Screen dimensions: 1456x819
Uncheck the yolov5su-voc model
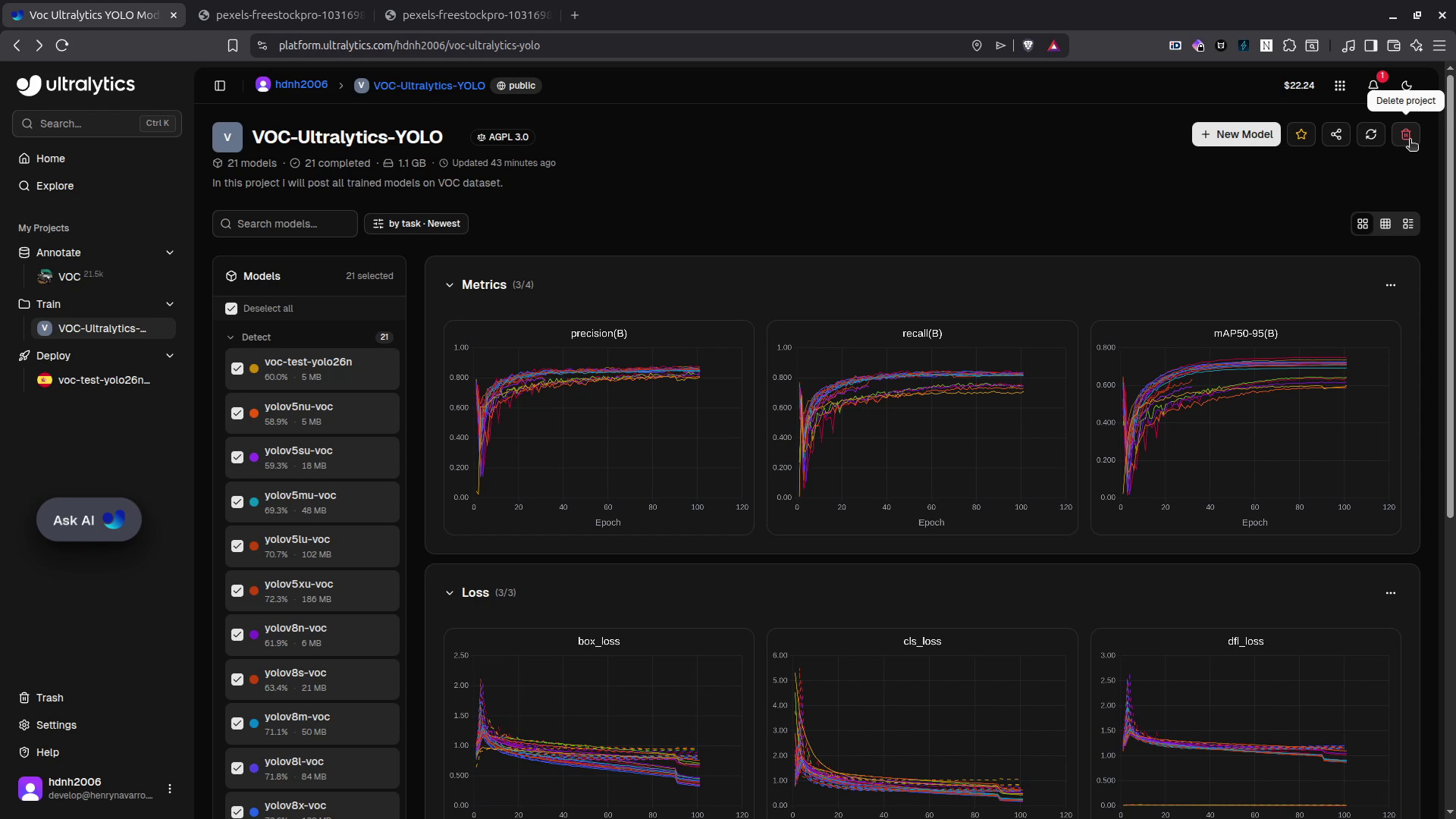pos(238,457)
